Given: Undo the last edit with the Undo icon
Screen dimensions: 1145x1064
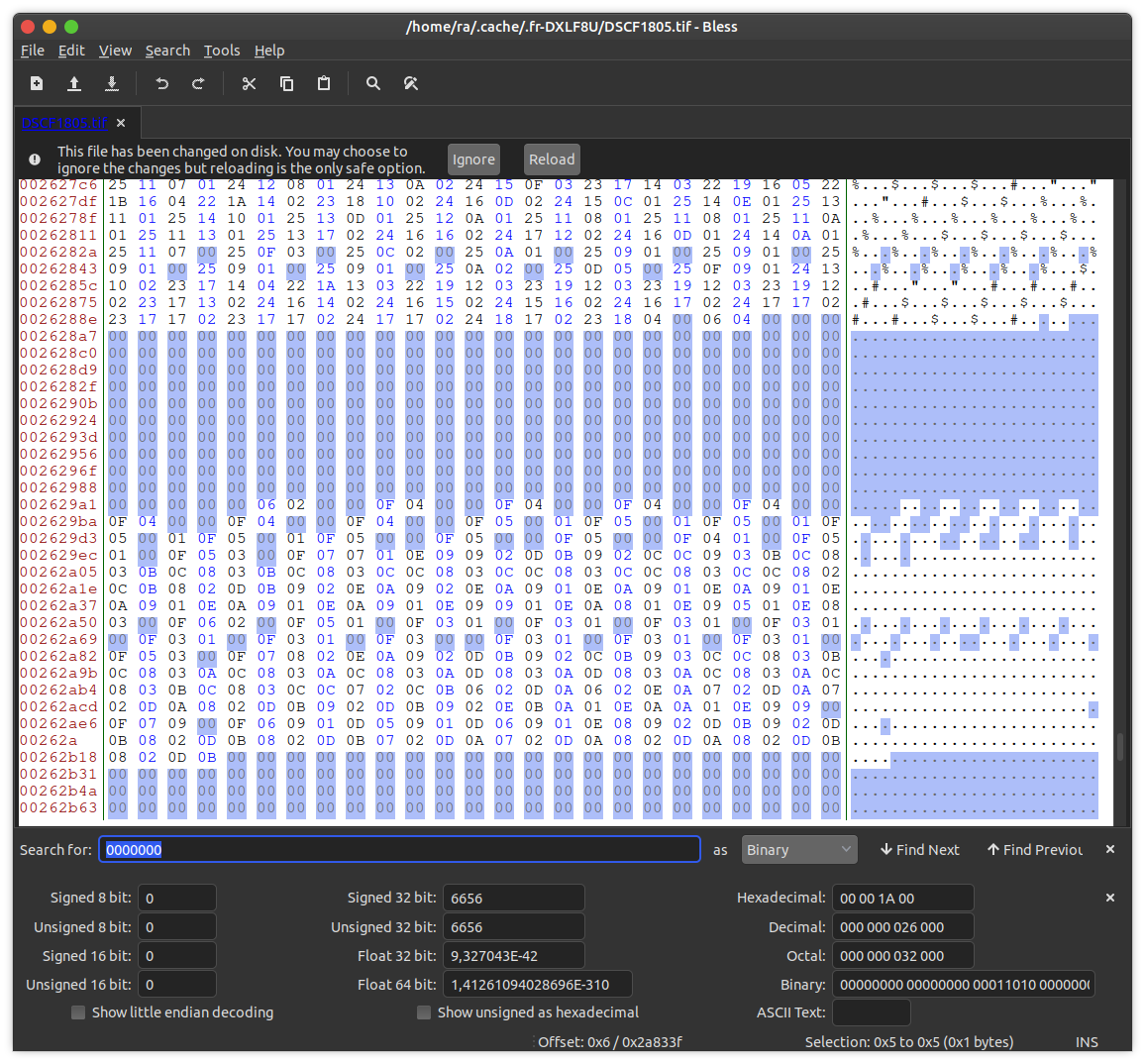Looking at the screenshot, I should [x=162, y=83].
